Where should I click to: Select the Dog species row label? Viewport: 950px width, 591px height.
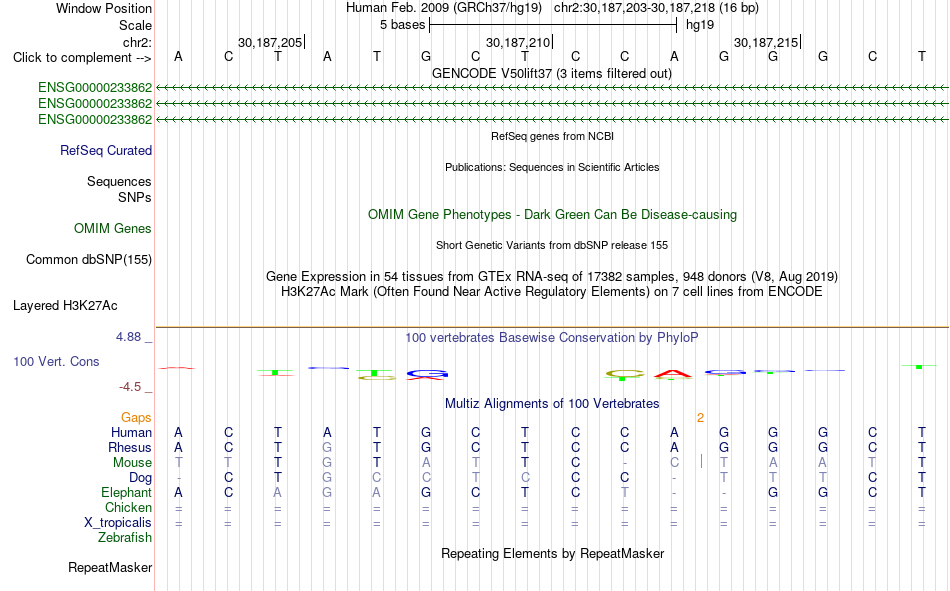[141, 478]
